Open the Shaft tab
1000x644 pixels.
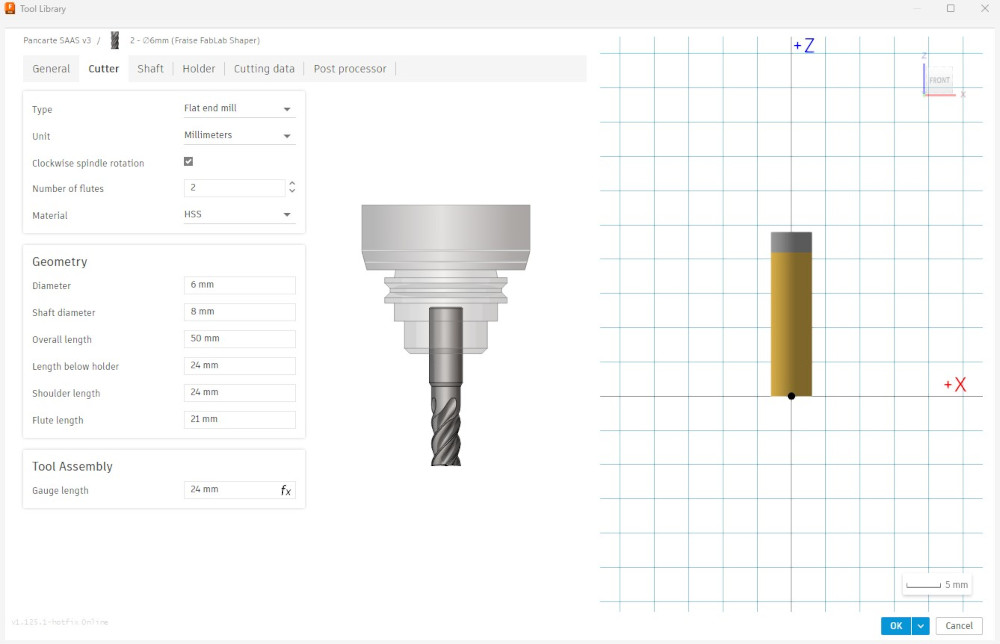[151, 69]
